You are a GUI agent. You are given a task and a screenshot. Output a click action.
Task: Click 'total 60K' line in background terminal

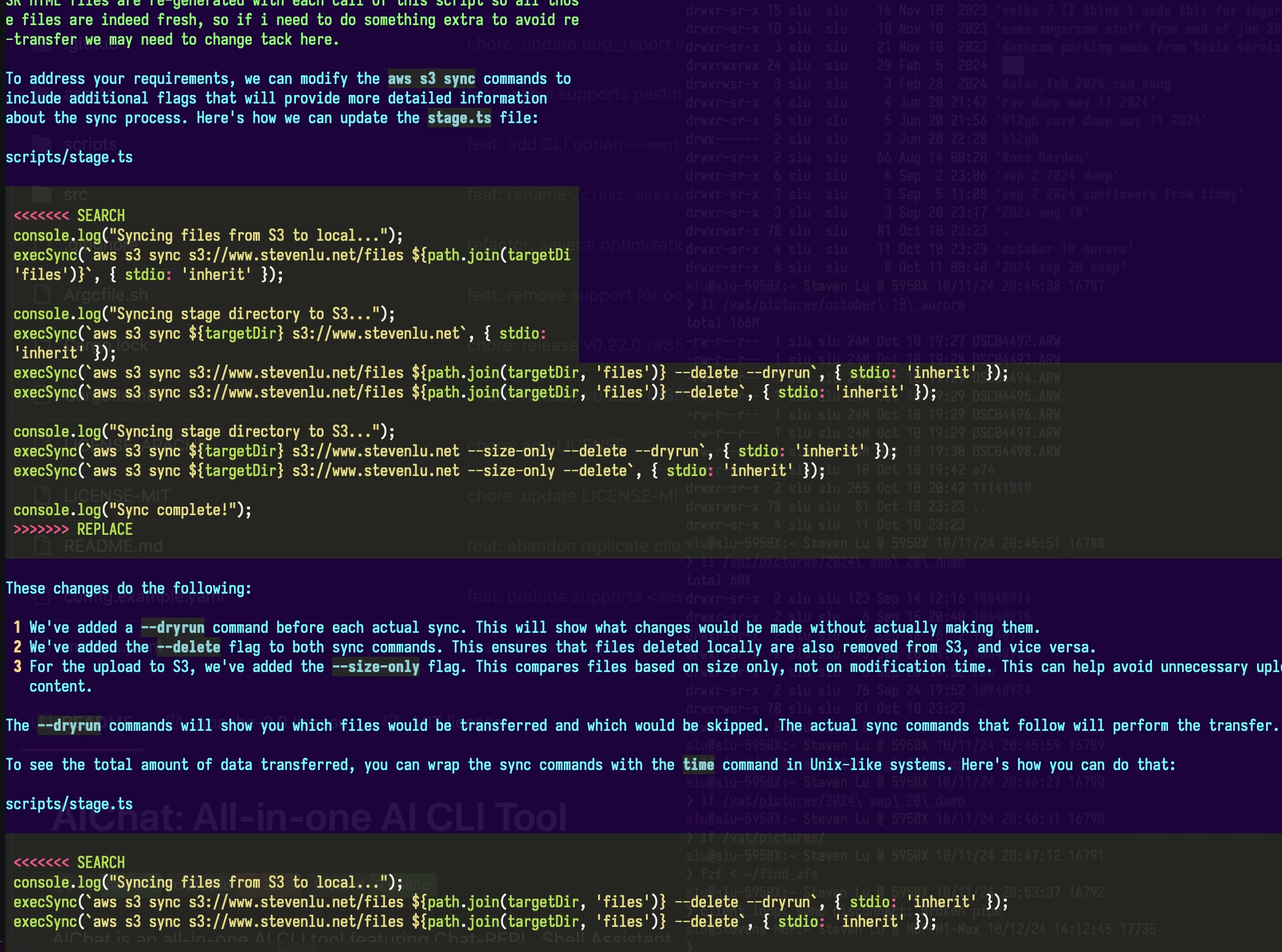(x=718, y=580)
